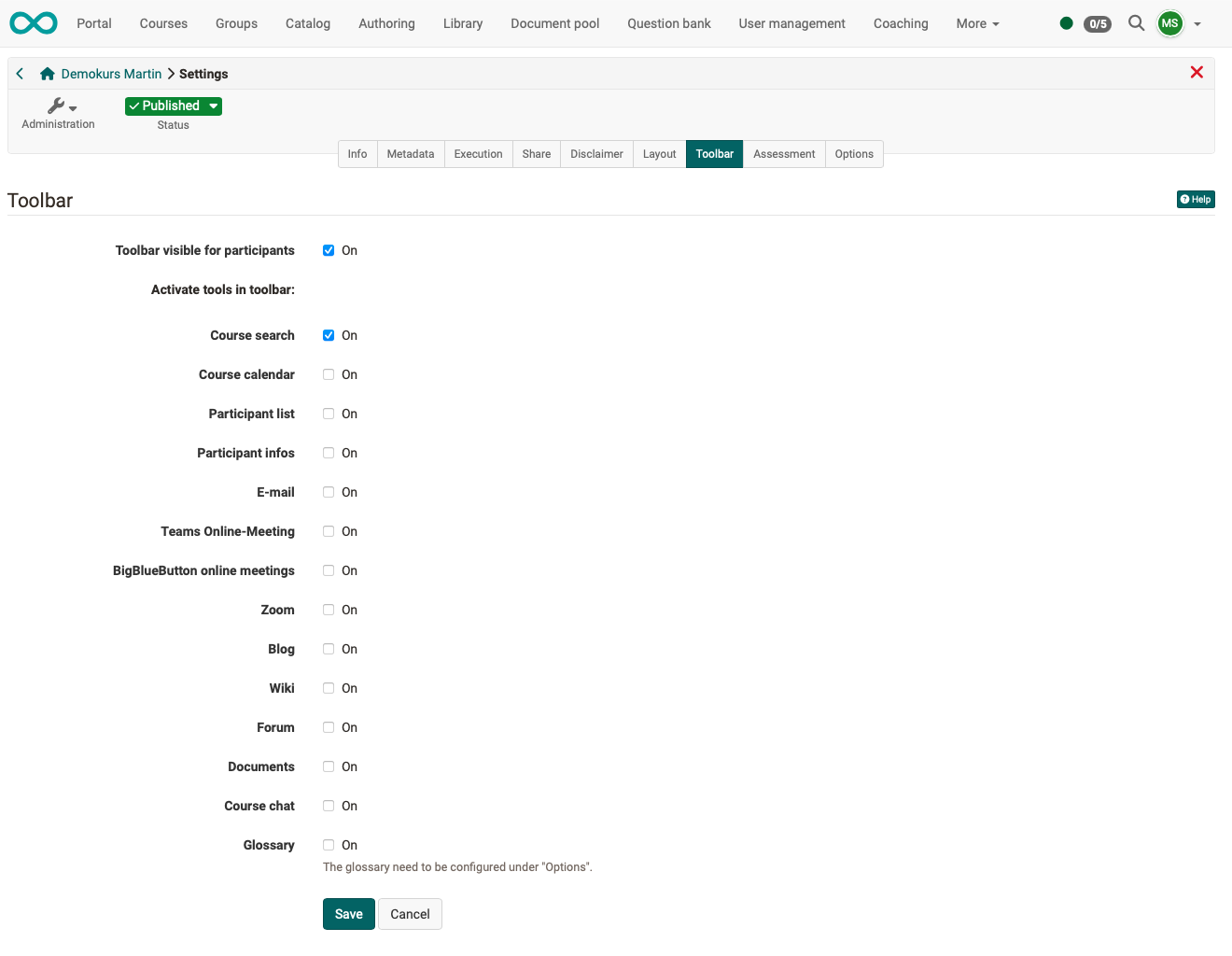Open the Published status dropdown
1232x956 pixels.
tap(173, 105)
